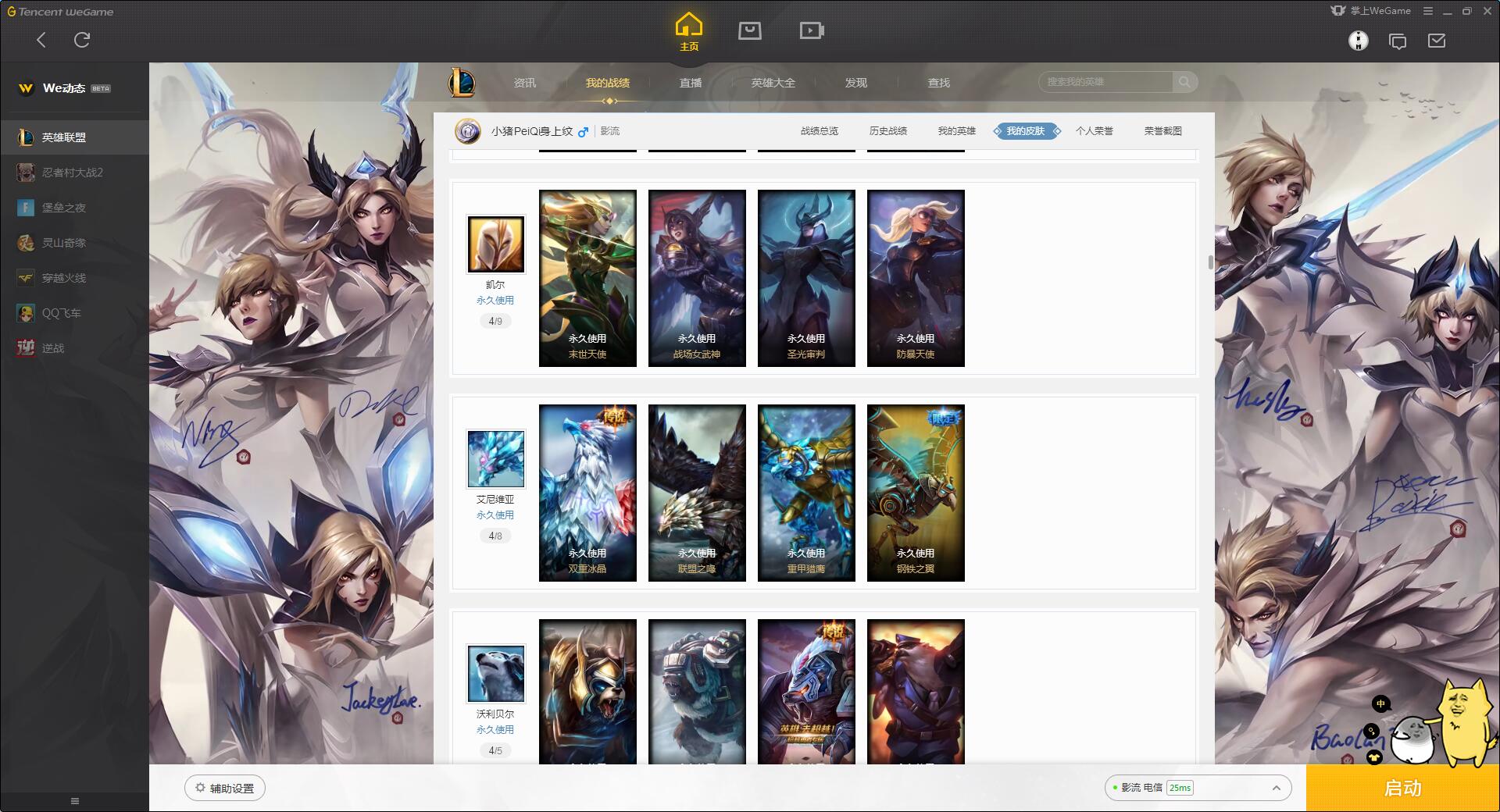This screenshot has width=1500, height=812.
Task: Open the 圣光审判 skin thumbnail
Action: (x=806, y=278)
